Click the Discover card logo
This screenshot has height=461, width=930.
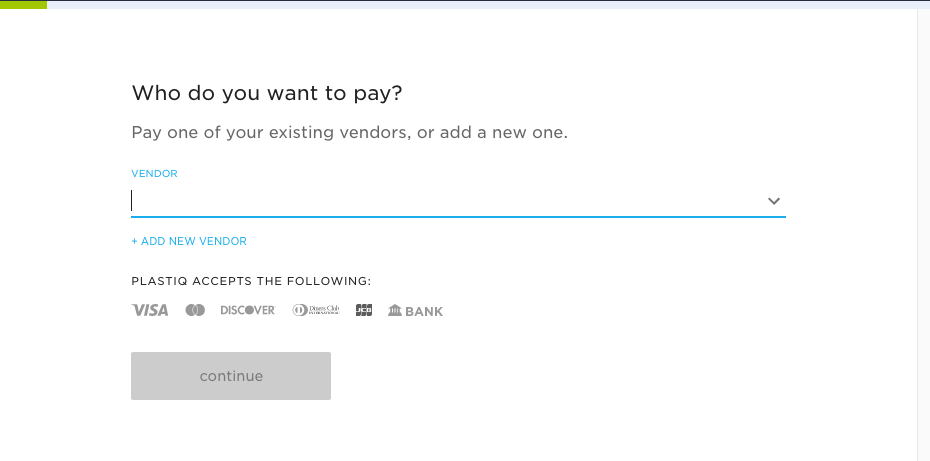(248, 310)
